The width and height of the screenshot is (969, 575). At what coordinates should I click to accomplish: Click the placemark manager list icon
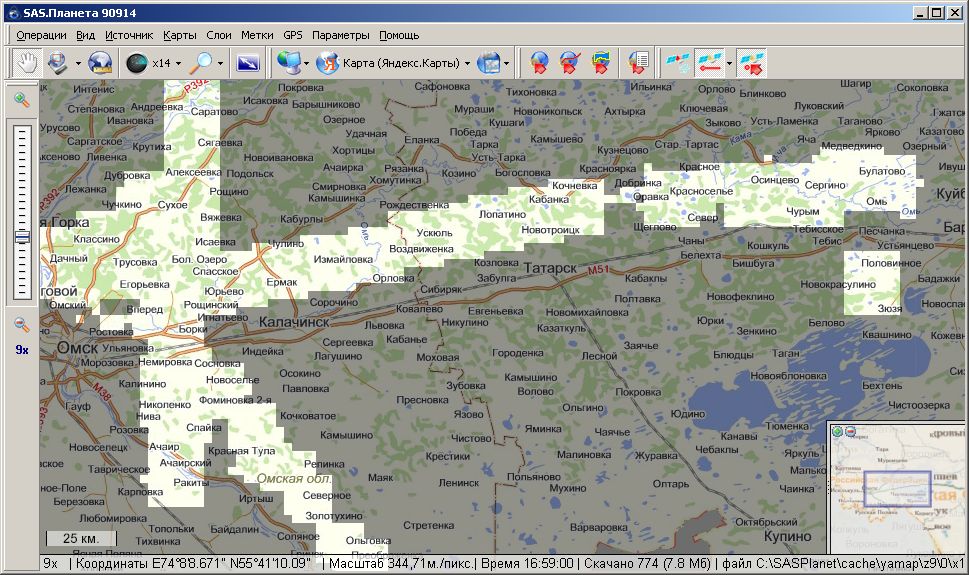[638, 63]
